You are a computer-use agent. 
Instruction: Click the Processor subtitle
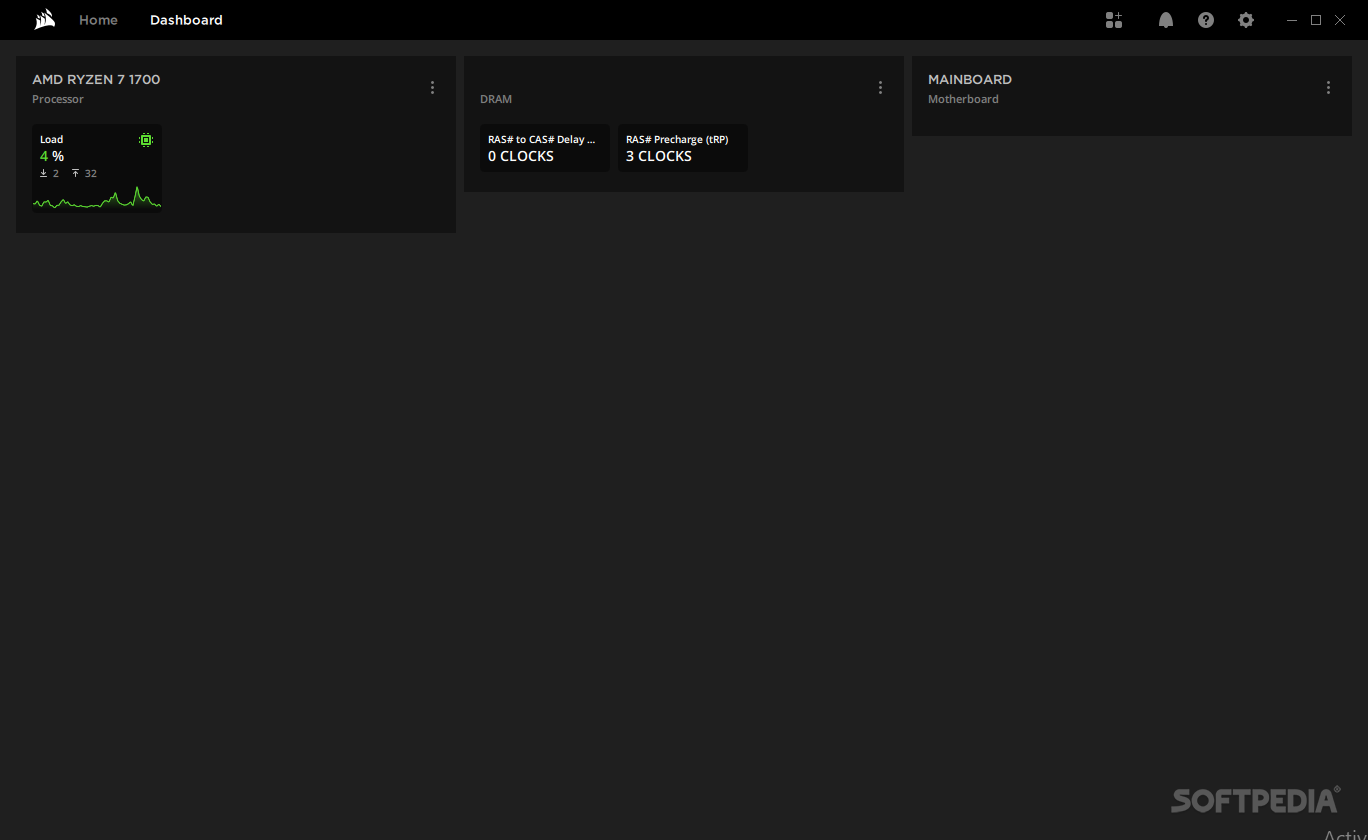(x=58, y=99)
